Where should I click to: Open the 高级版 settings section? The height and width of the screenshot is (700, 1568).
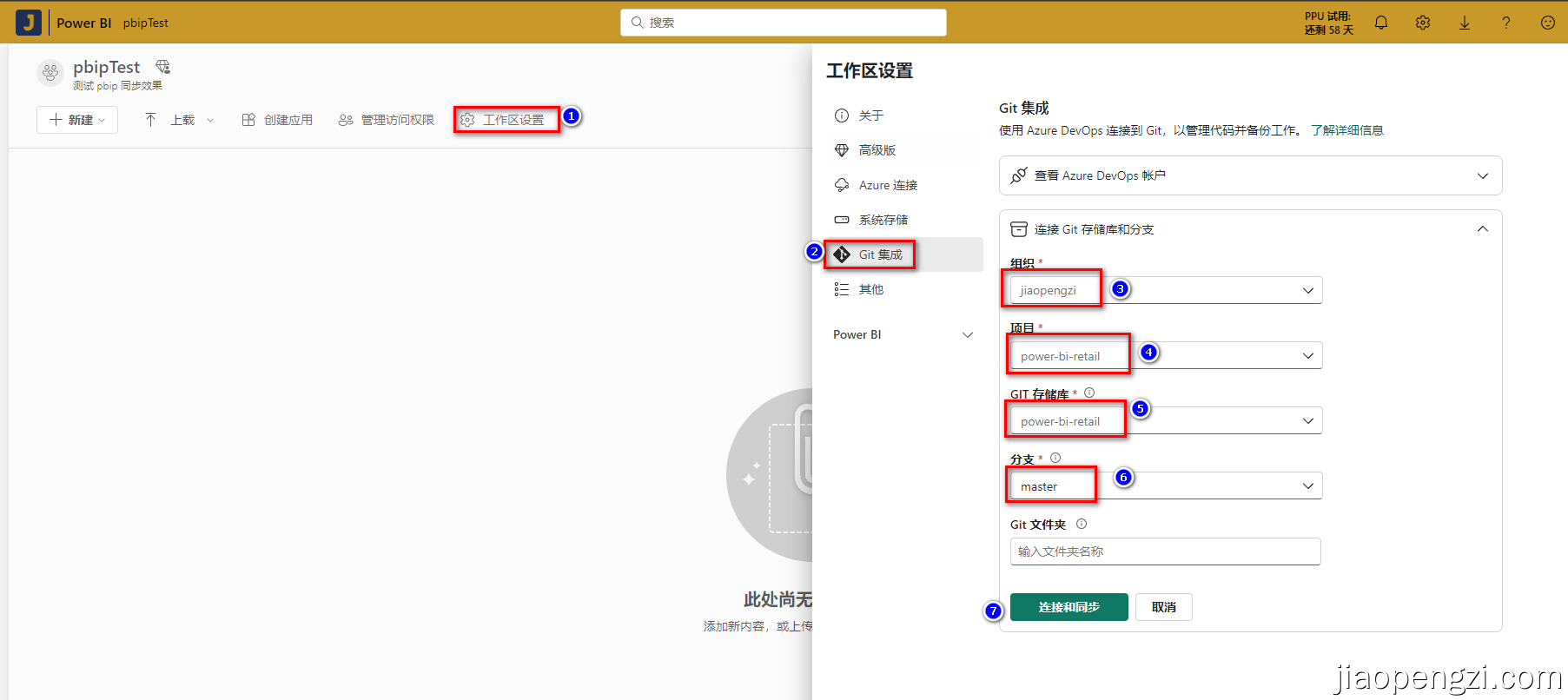coord(903,150)
